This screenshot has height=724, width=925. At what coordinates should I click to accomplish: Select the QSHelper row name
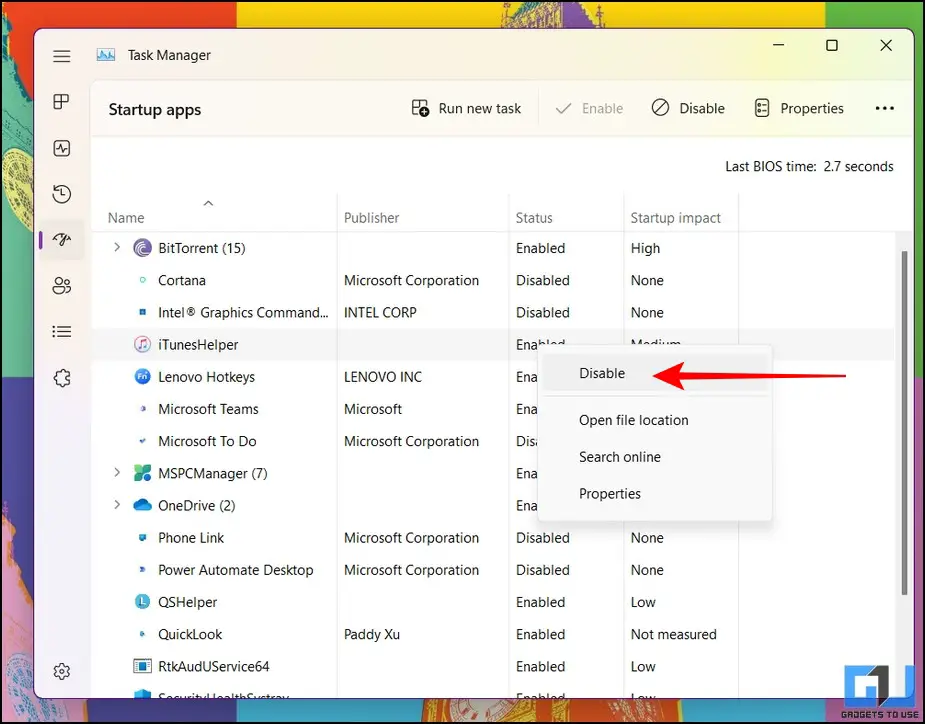coord(188,602)
